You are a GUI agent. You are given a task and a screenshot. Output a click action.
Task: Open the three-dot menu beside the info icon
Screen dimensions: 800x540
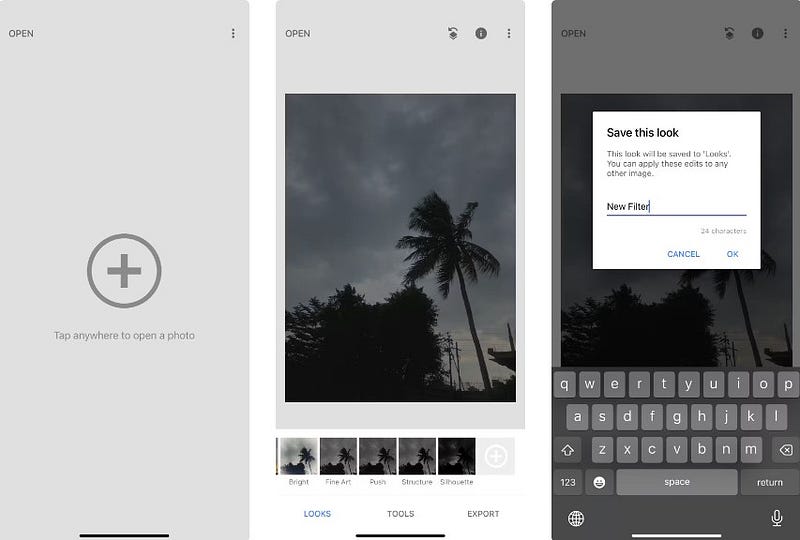[x=509, y=33]
